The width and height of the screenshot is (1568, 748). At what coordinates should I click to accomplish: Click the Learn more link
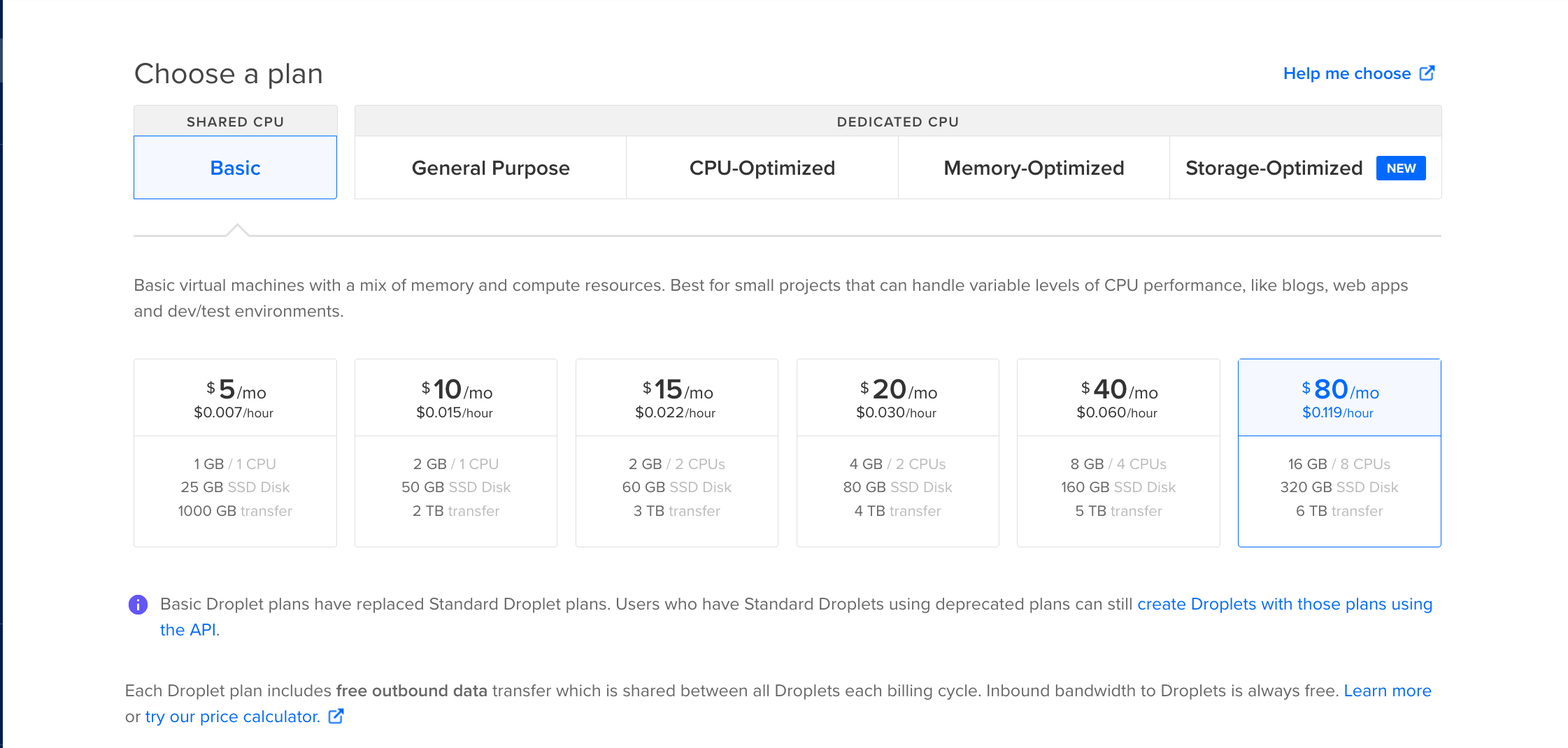point(1388,691)
